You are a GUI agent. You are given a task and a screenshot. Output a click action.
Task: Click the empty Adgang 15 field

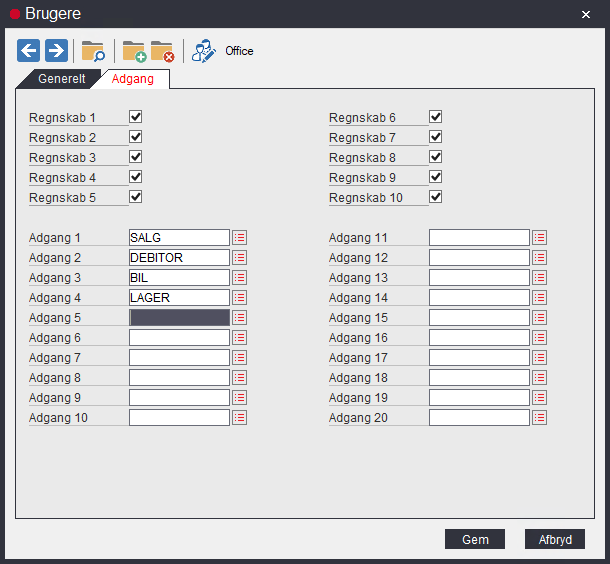coord(479,317)
